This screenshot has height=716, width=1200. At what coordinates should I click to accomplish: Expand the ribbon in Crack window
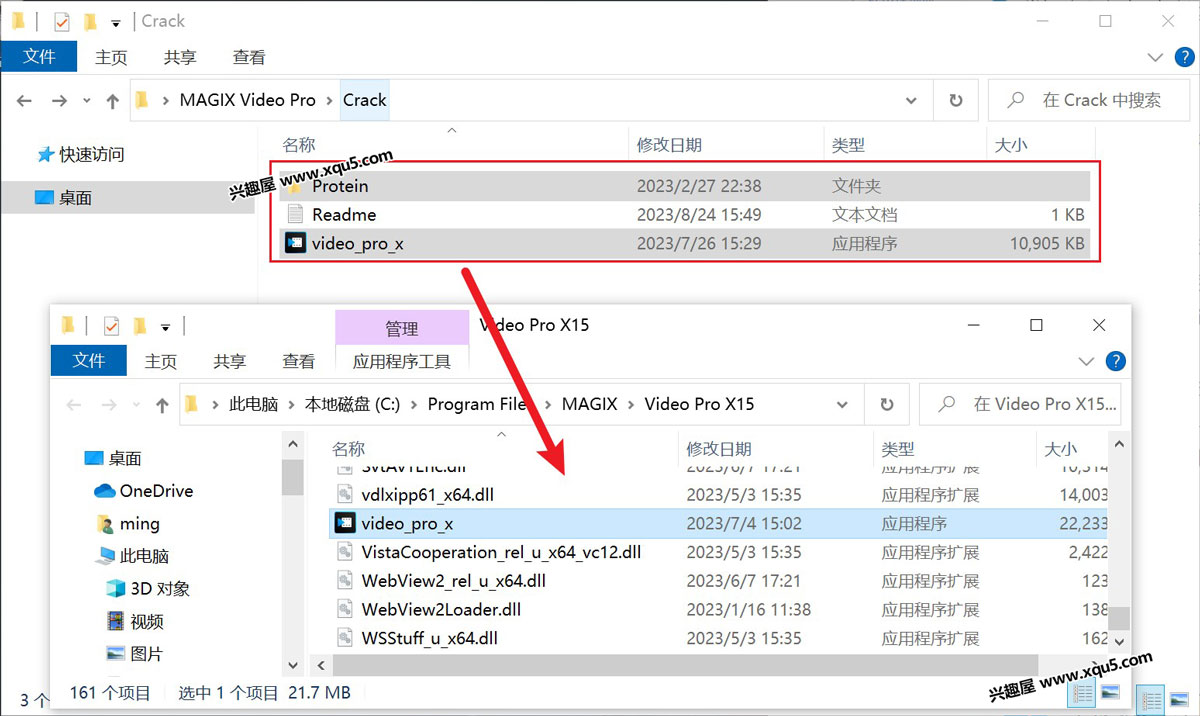tap(1157, 58)
